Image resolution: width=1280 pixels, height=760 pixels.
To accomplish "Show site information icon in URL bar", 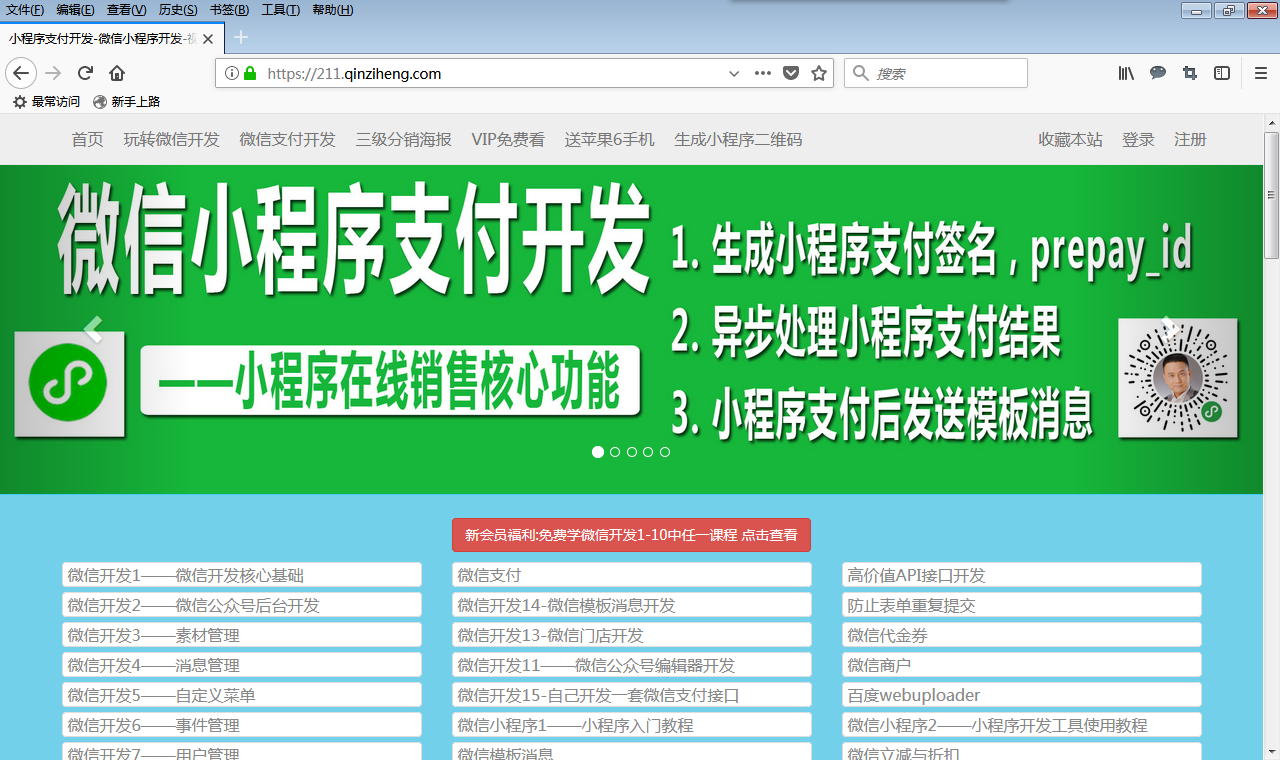I will 231,73.
